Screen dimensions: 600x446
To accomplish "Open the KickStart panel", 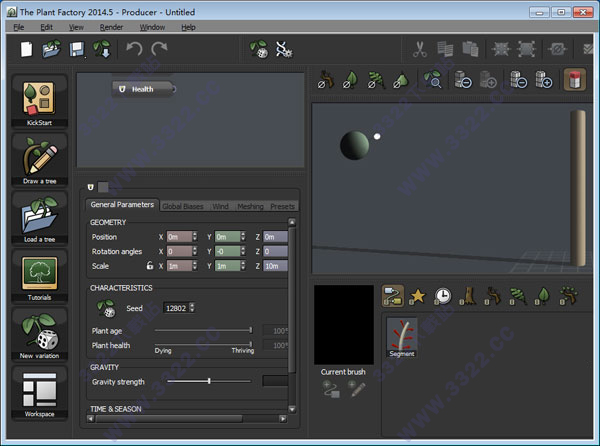I will point(39,101).
